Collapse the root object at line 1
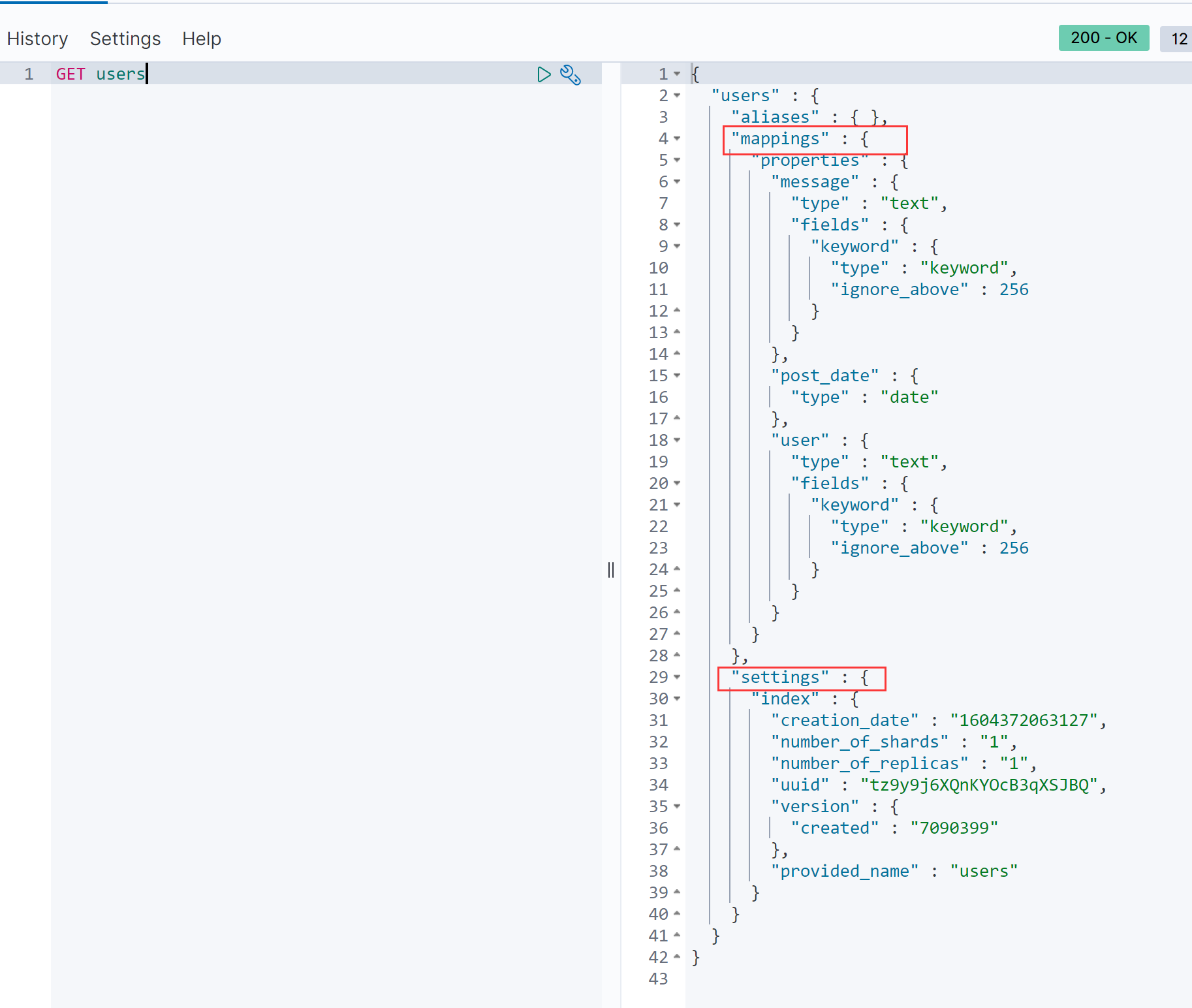Viewport: 1192px width, 1008px height. point(677,74)
